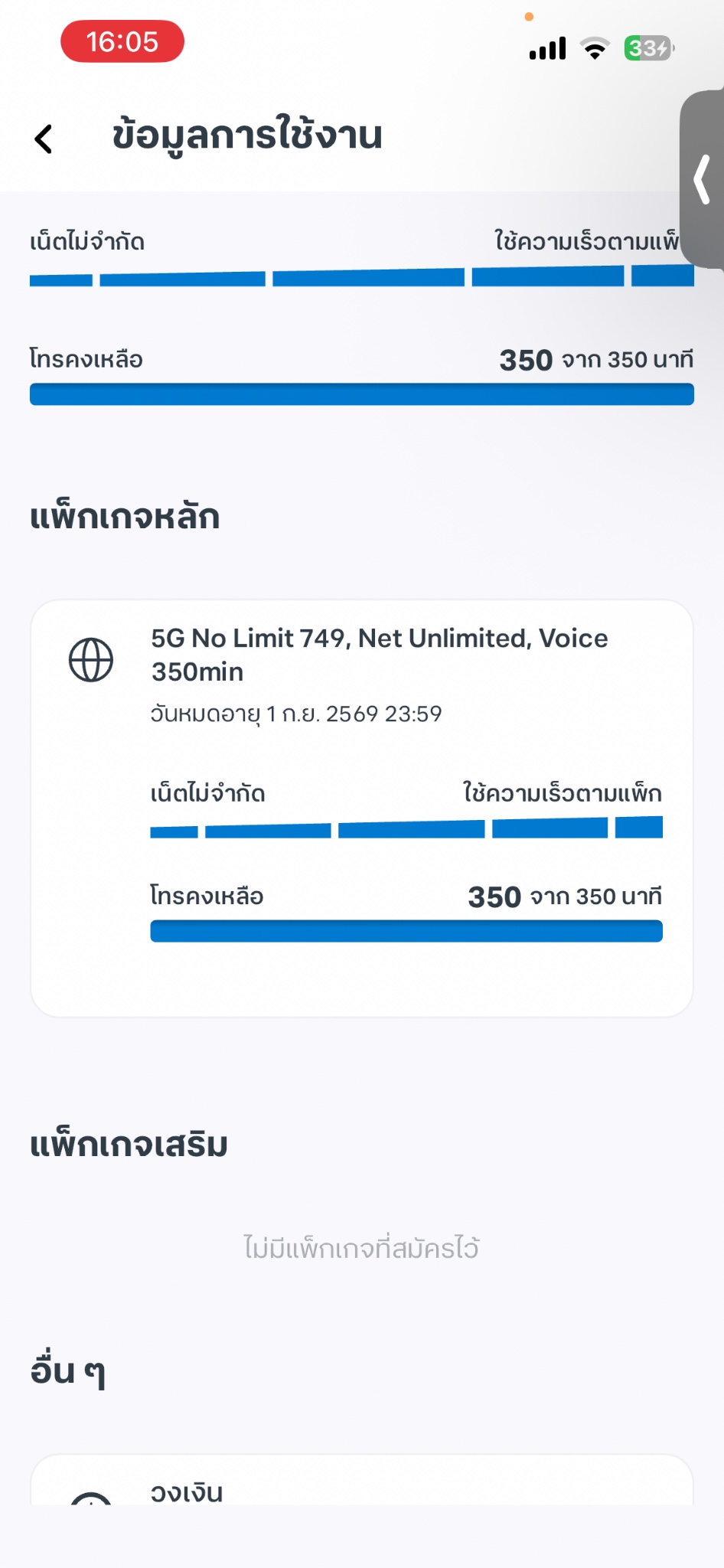Tap the top unlimited net segmented bar
This screenshot has width=724, height=1568.
(362, 277)
